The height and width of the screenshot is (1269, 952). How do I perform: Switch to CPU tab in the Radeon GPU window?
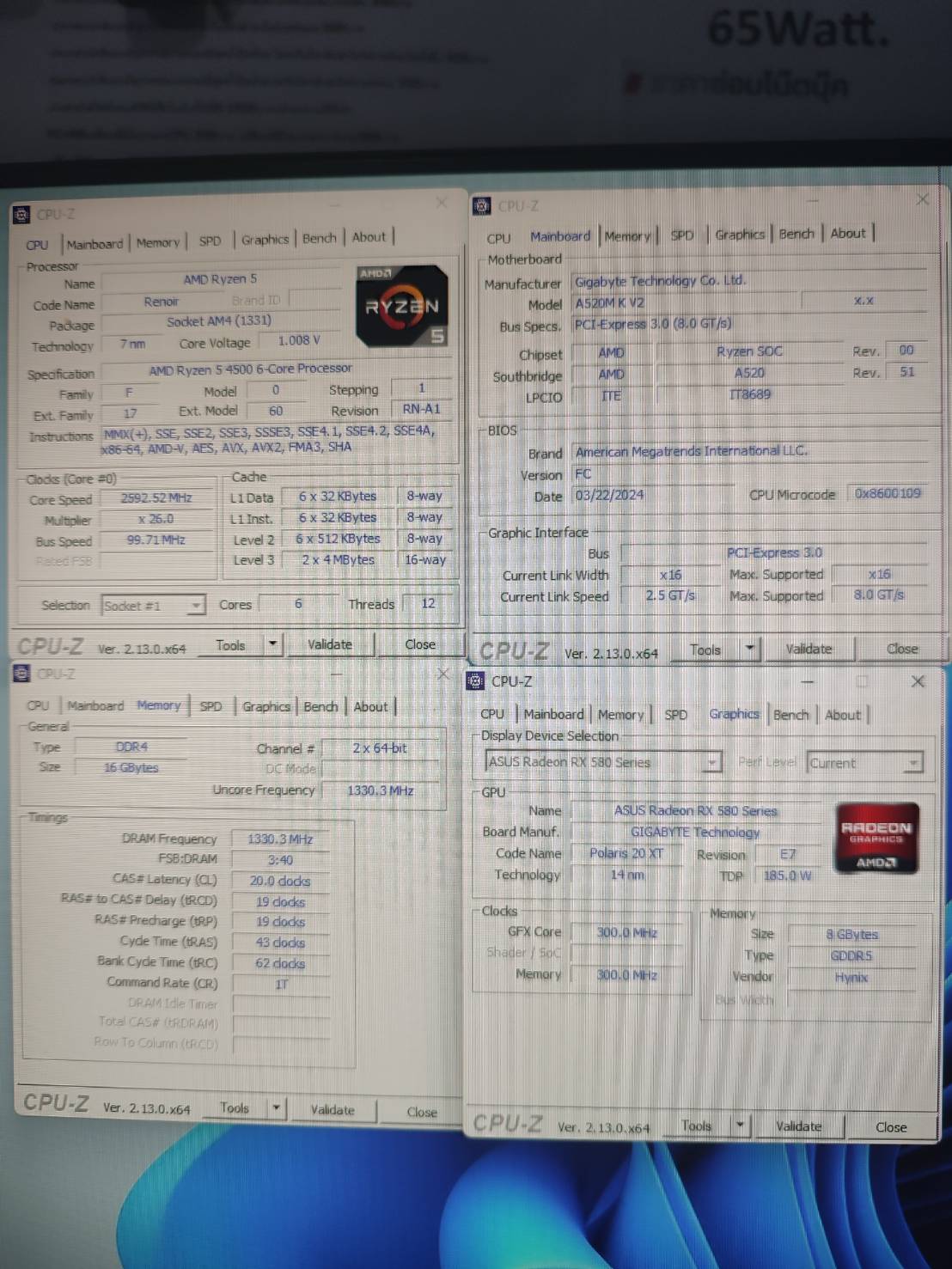pyautogui.click(x=492, y=714)
